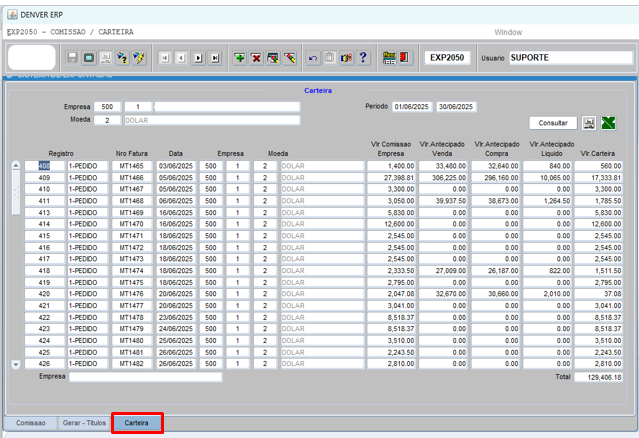The image size is (639, 438).
Task: Go to last record navigation icon
Action: pyautogui.click(x=215, y=59)
